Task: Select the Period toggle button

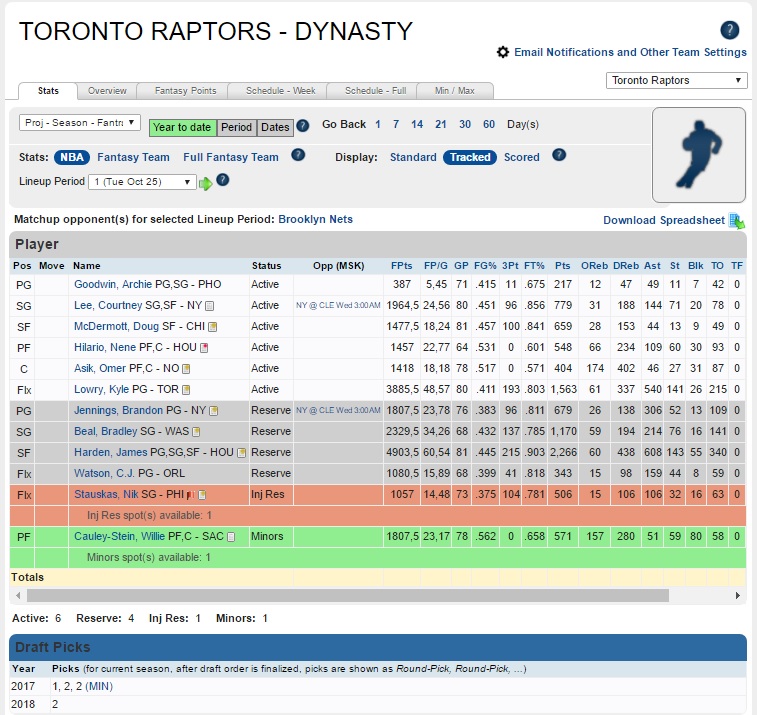Action: tap(237, 127)
